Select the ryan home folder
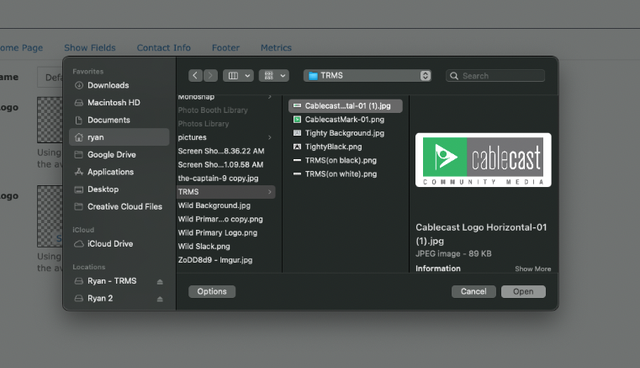The width and height of the screenshot is (640, 368). pyautogui.click(x=119, y=137)
